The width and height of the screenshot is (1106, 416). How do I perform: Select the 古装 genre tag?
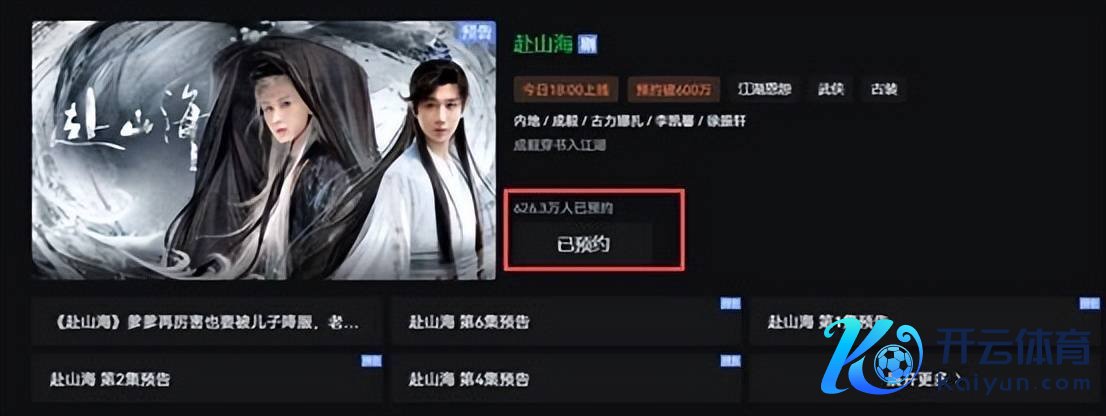point(884,90)
